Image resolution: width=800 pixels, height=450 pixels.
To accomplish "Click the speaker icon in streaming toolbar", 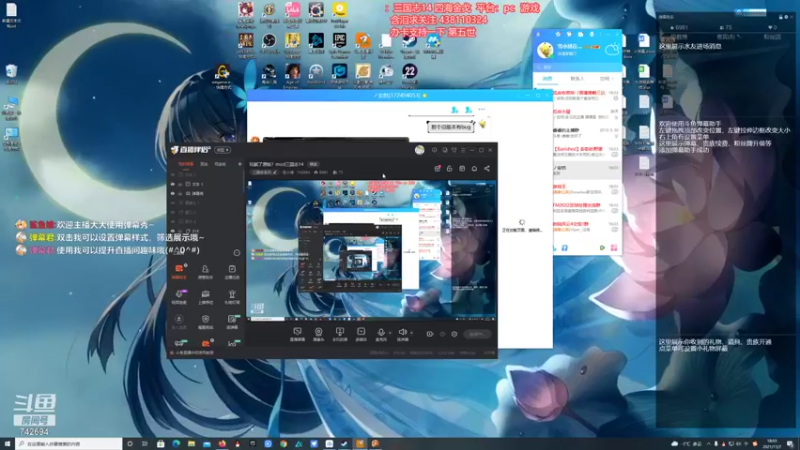I will 402,333.
